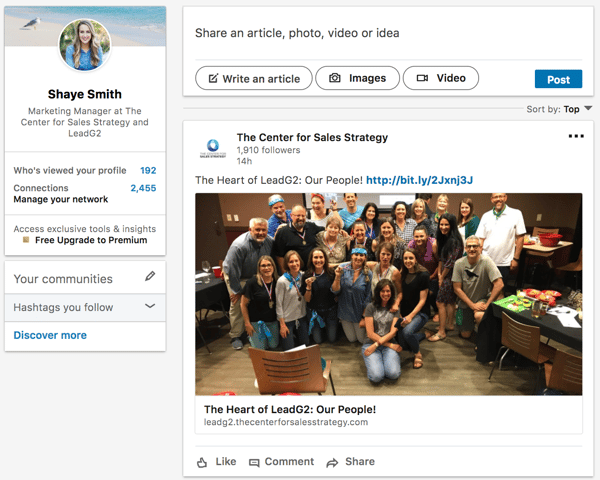Screen dimensions: 600x480
Task: Click the thumbs-up Like icon
Action: [202, 463]
